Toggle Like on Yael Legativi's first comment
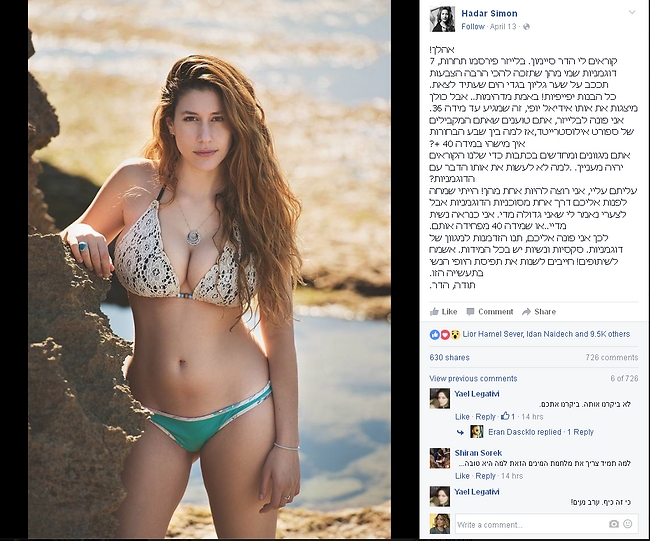This screenshot has height=541, width=650. click(462, 417)
